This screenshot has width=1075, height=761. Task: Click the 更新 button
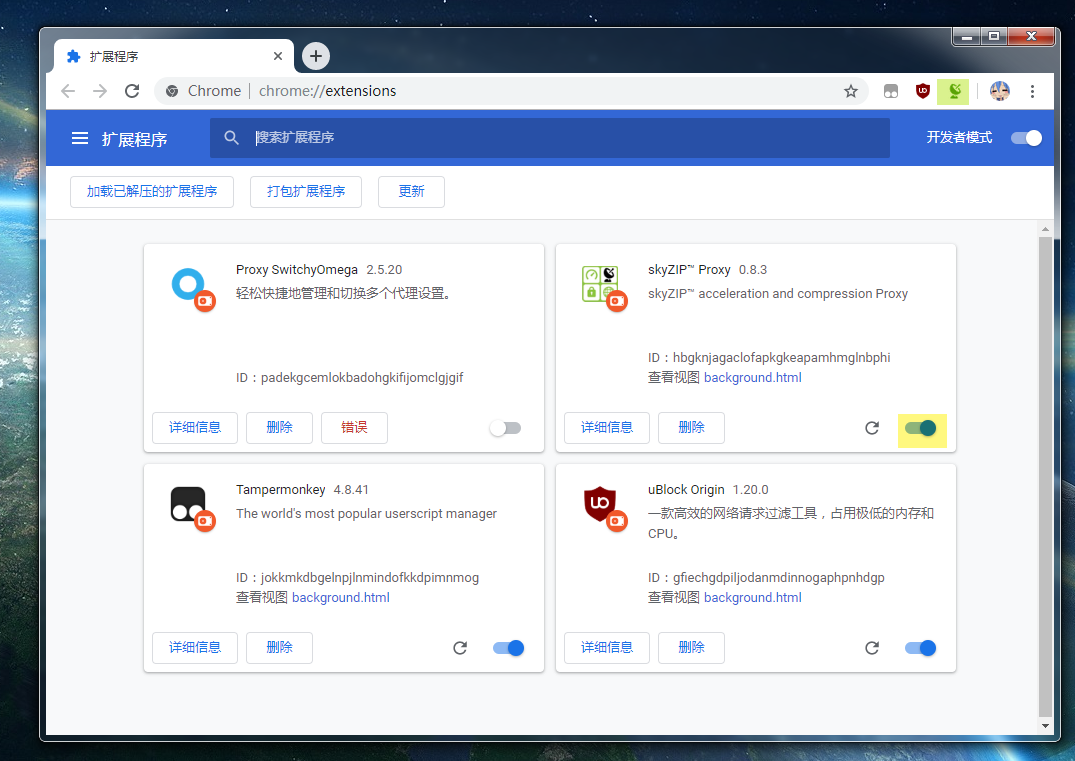click(x=411, y=192)
